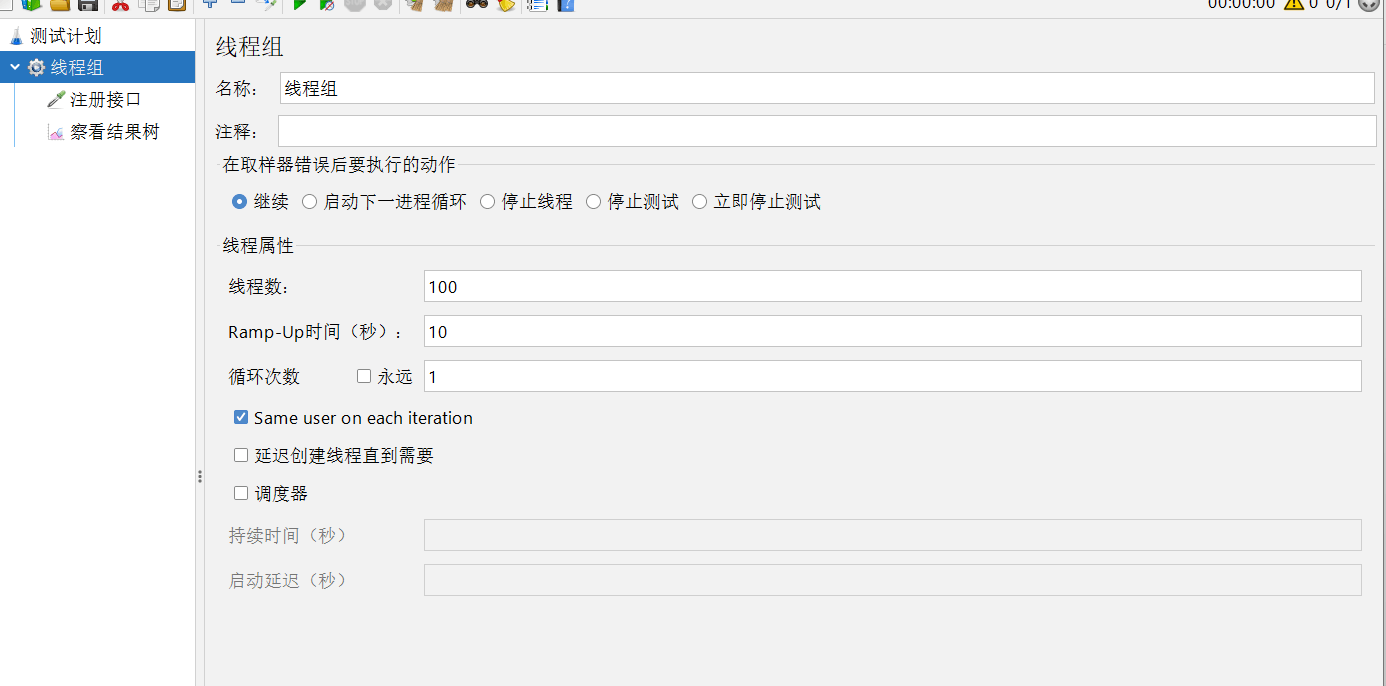
Task: Click the Open folder toolbar icon
Action: point(60,4)
